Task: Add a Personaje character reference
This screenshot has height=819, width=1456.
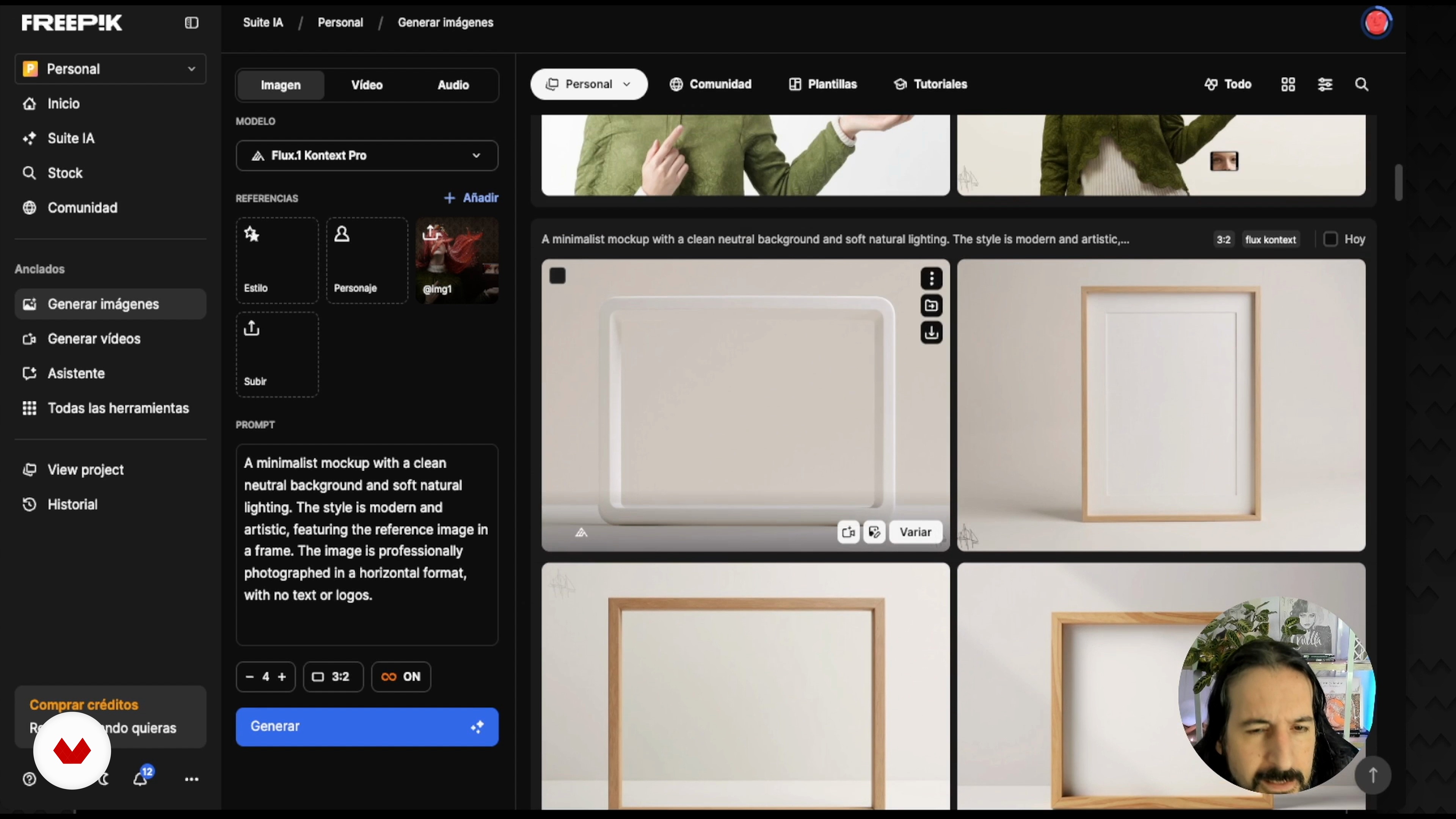Action: tap(367, 260)
